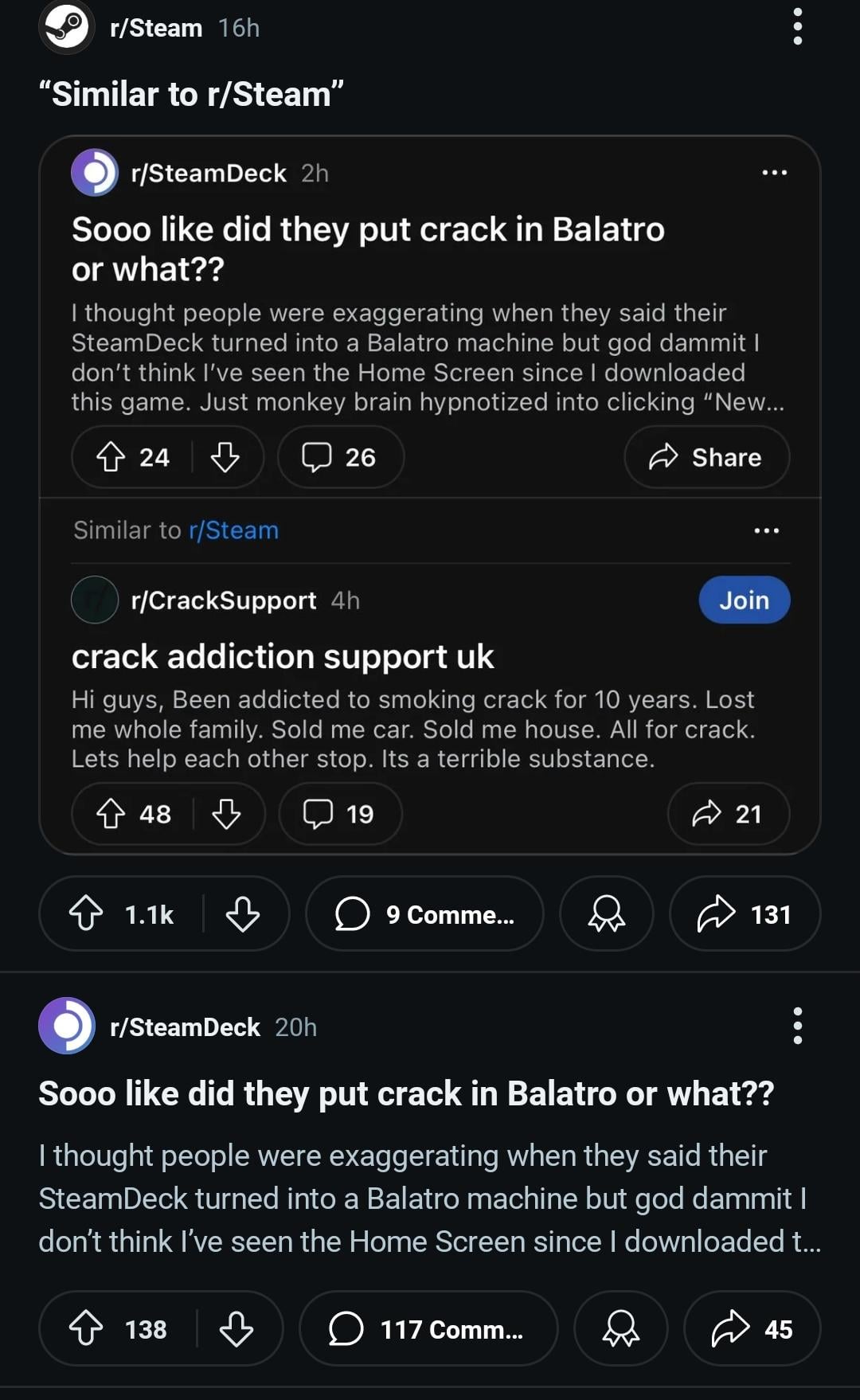Join the r/CrackSupport community
Screen dimensions: 860x1400
point(744,600)
